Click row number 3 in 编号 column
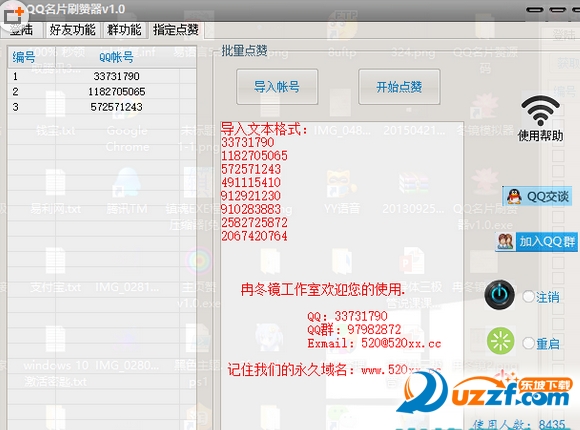580x430 pixels. coord(15,107)
